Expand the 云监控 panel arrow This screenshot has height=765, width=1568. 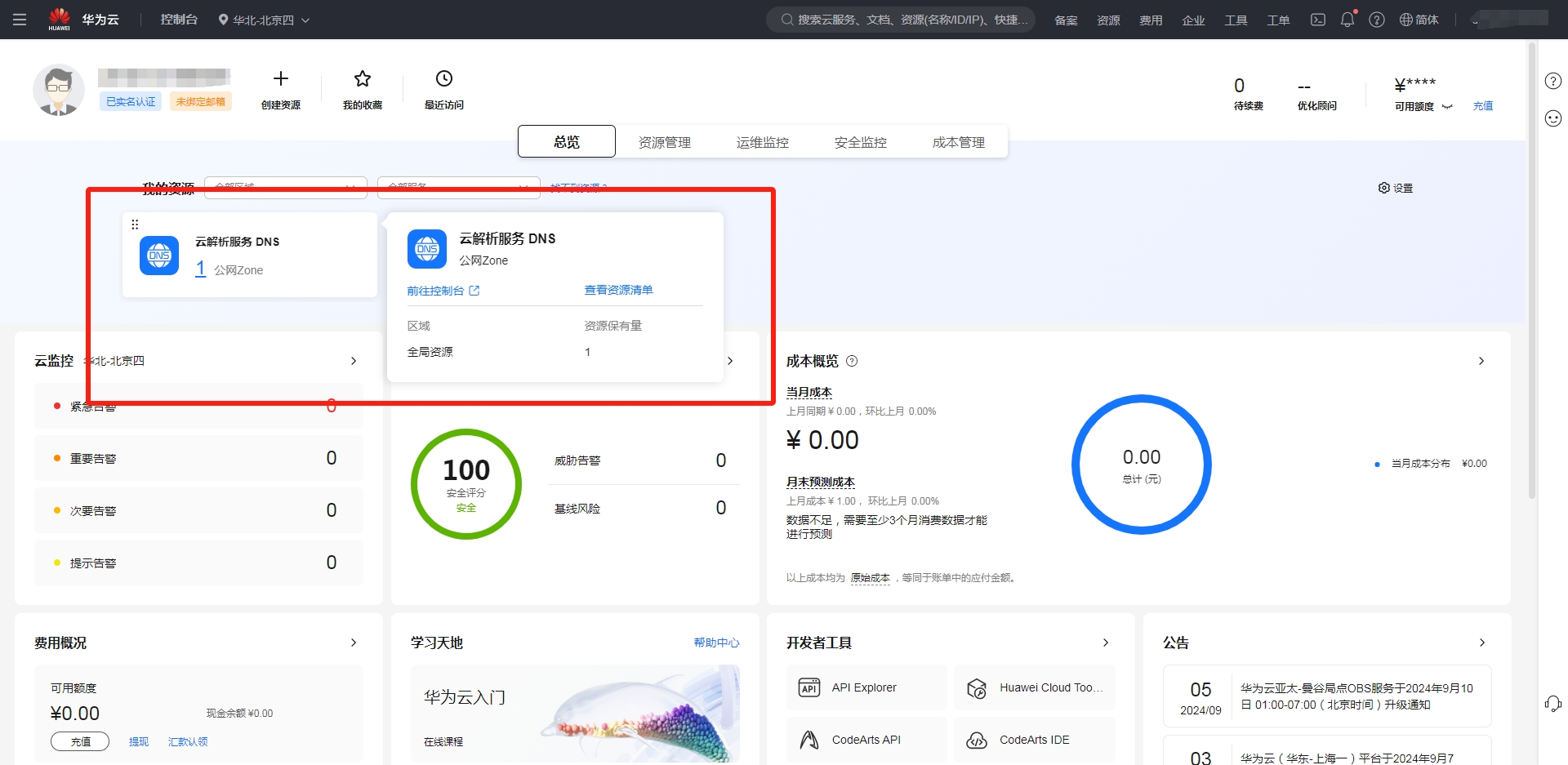click(x=354, y=361)
